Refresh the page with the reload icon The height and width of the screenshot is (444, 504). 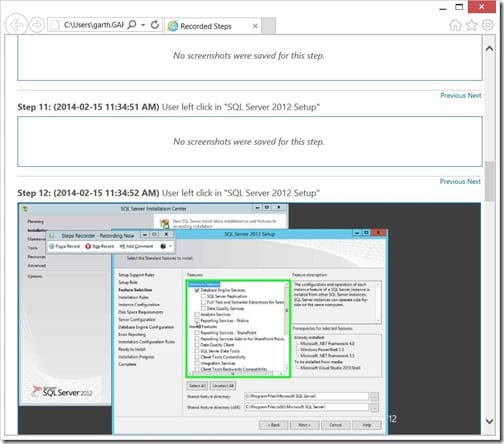click(x=155, y=25)
